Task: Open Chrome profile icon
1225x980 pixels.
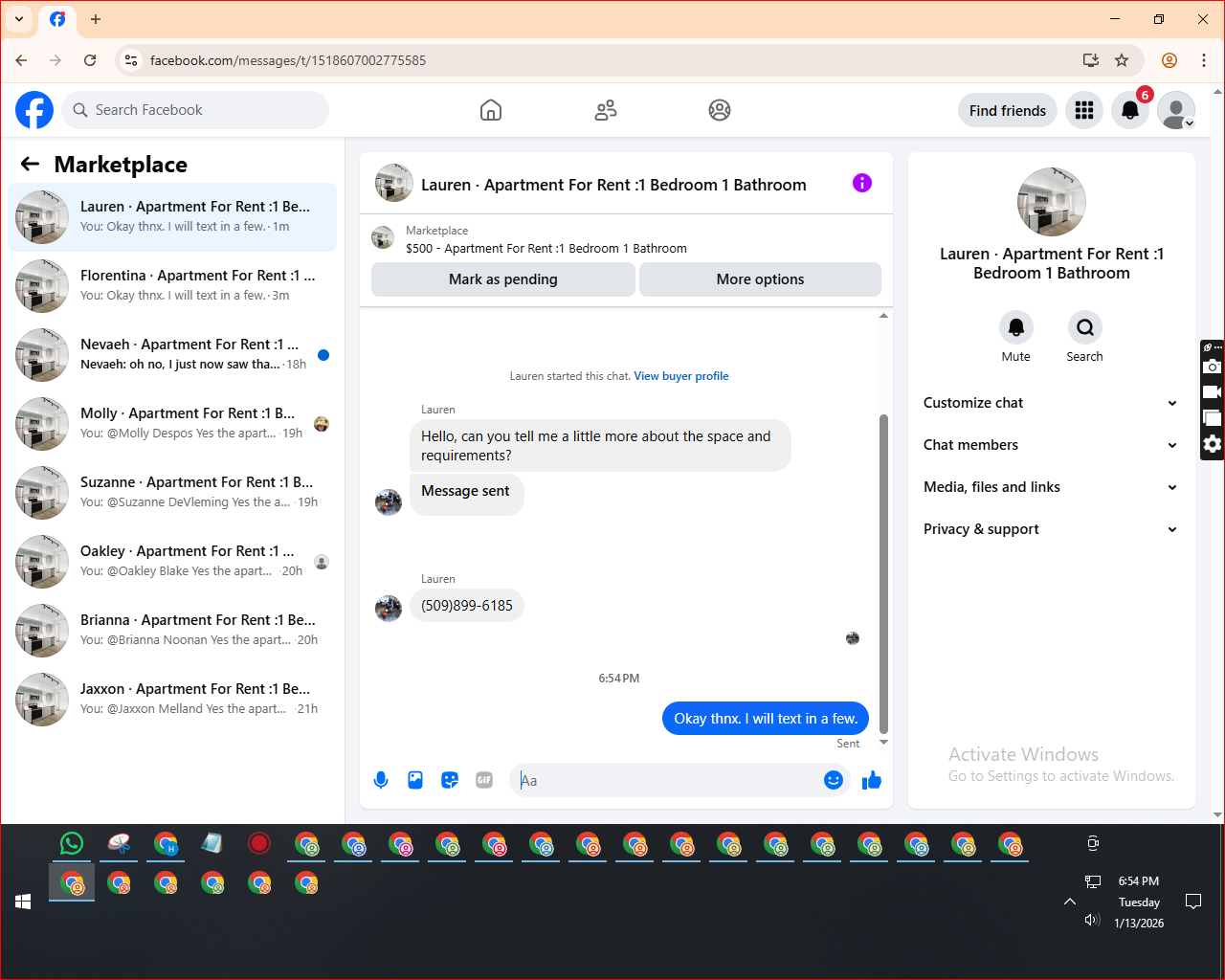Action: coord(1169,60)
